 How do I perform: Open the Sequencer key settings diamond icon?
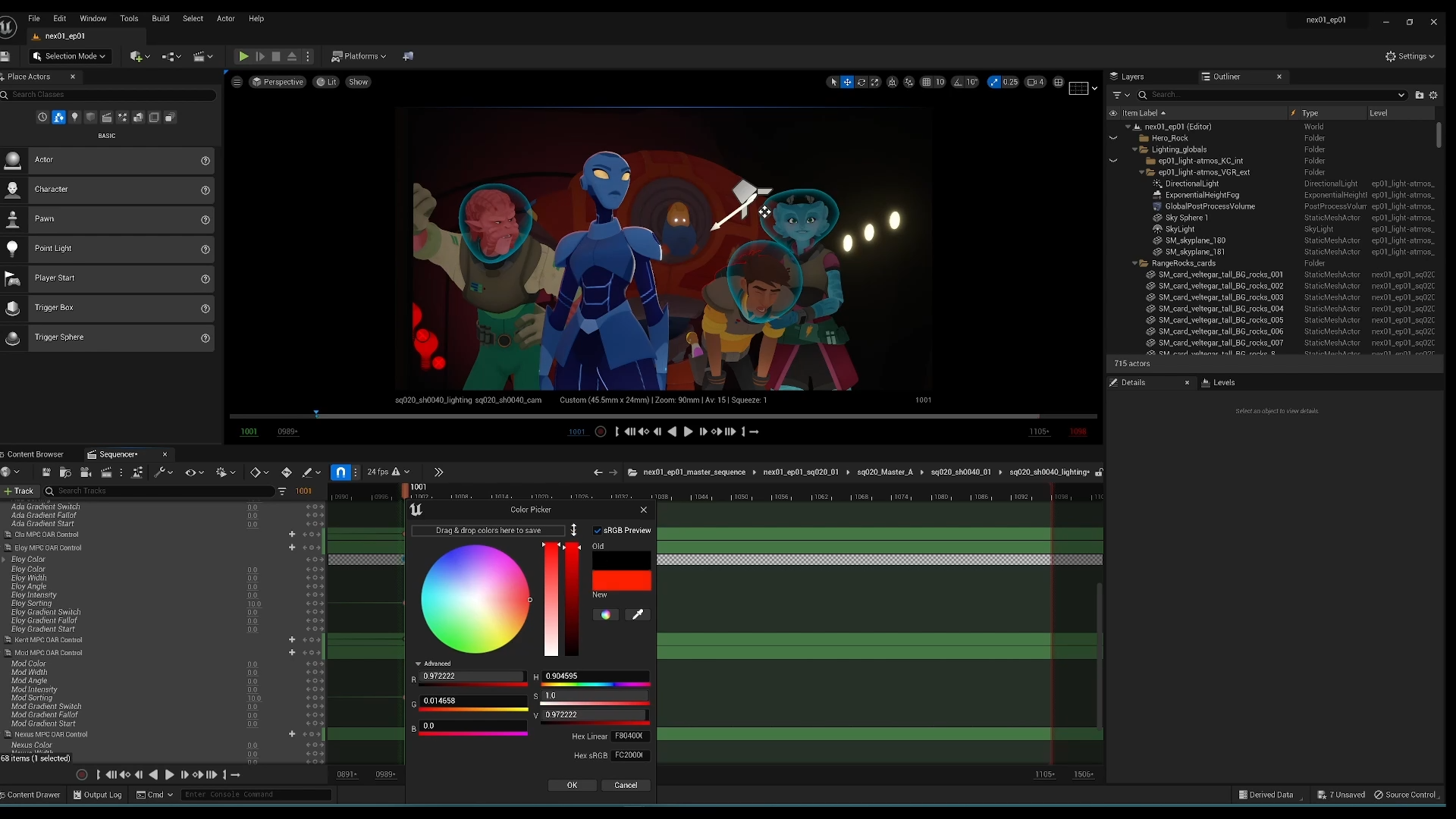tap(259, 472)
